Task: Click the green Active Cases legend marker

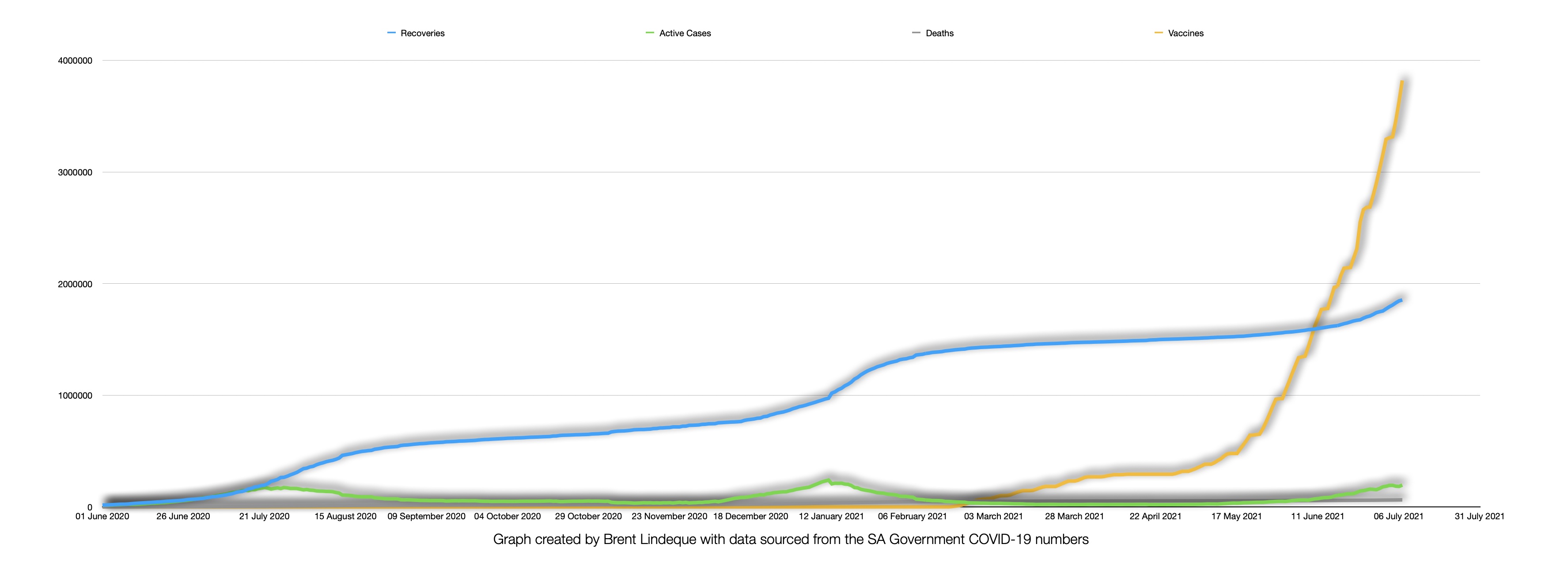Action: click(x=649, y=33)
